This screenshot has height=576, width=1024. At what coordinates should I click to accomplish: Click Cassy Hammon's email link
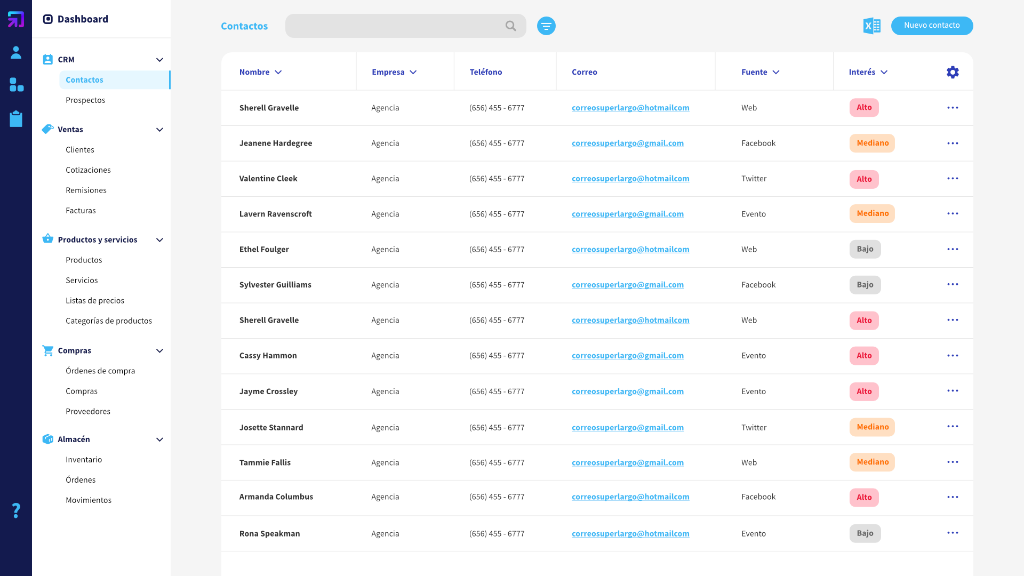[628, 355]
